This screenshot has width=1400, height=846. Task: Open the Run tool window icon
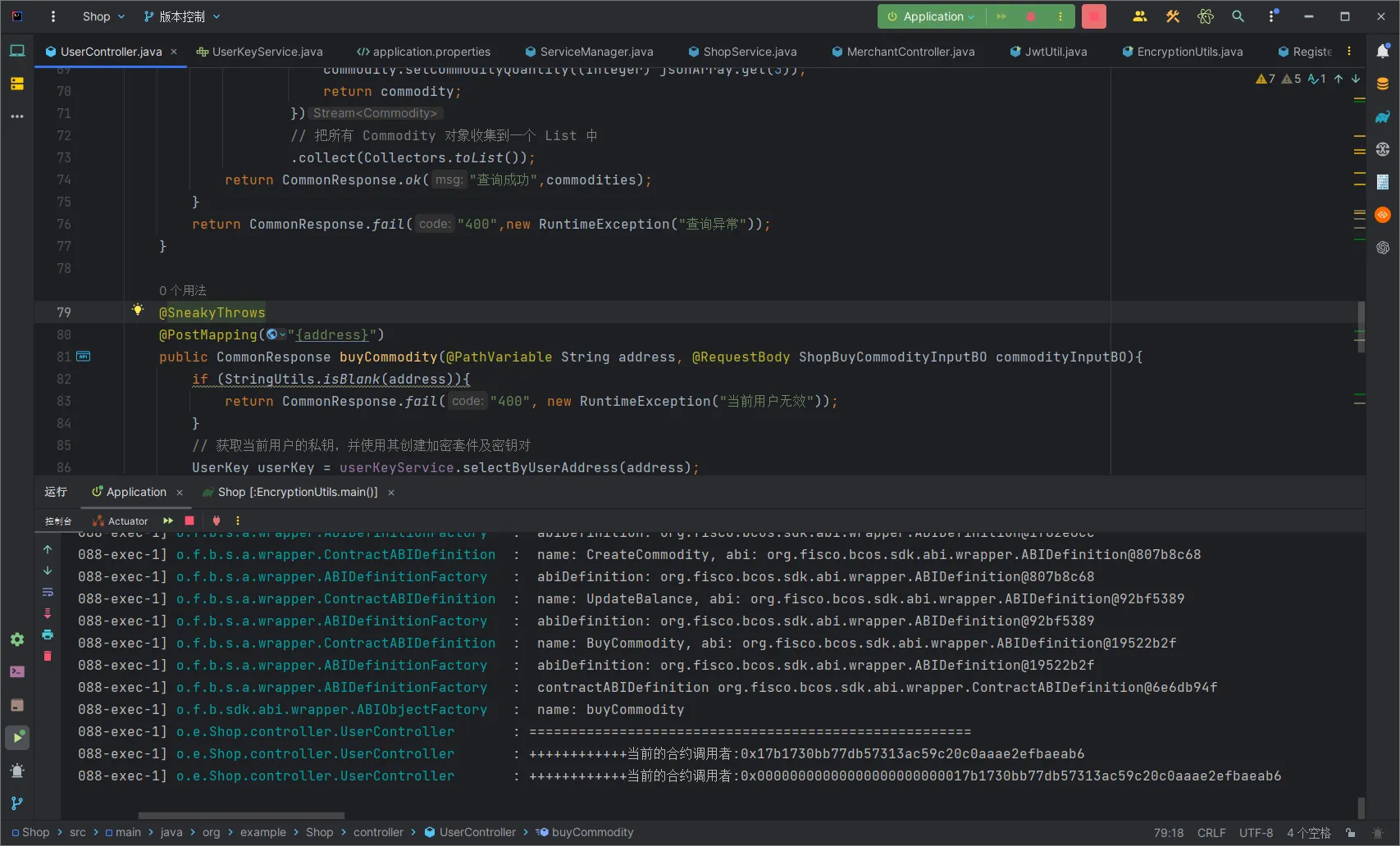17,738
